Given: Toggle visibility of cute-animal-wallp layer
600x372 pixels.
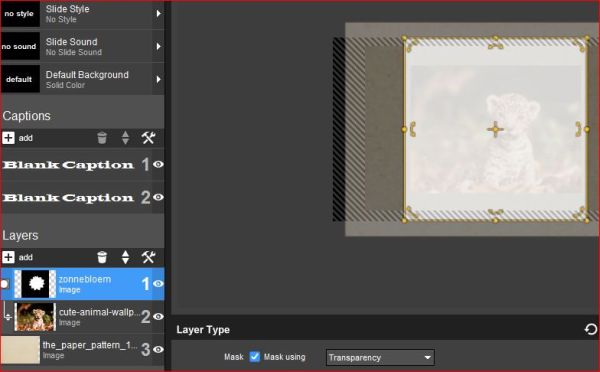Looking at the screenshot, I should pos(158,317).
